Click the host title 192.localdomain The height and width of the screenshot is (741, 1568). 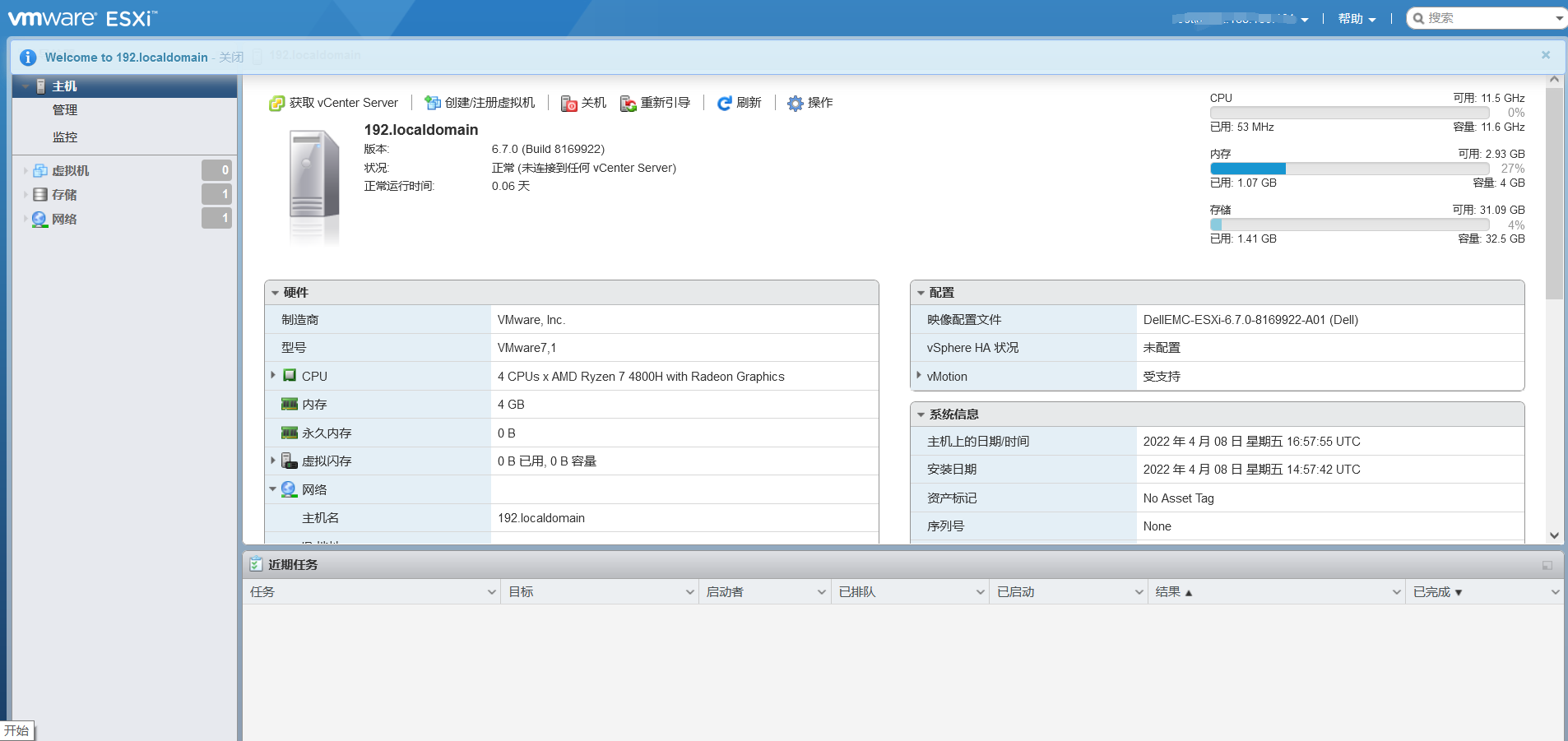[421, 130]
